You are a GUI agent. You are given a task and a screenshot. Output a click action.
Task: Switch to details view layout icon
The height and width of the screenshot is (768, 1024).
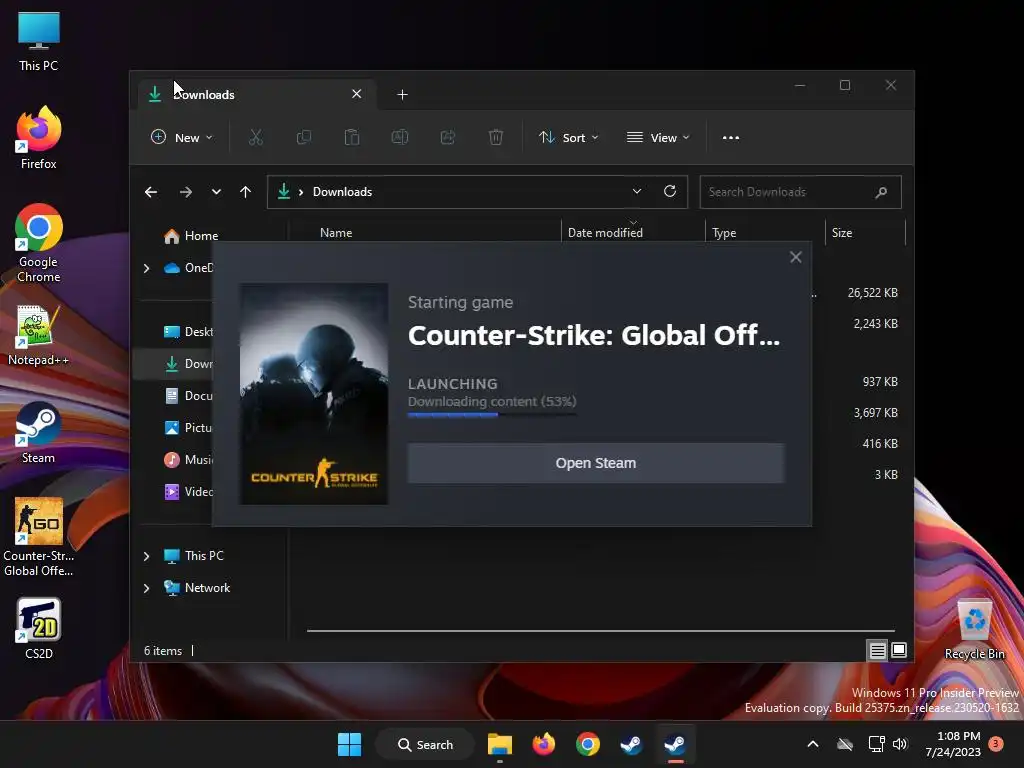click(877, 650)
